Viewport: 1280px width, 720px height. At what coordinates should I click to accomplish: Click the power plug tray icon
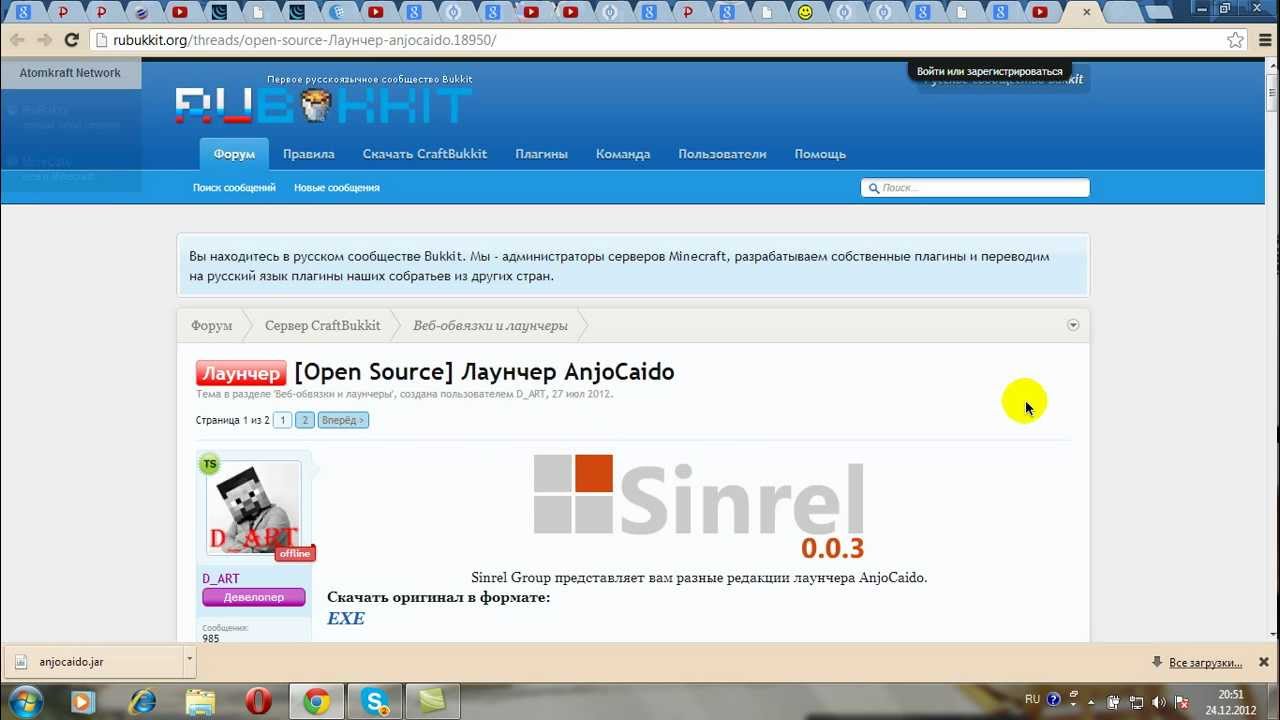(x=1114, y=701)
